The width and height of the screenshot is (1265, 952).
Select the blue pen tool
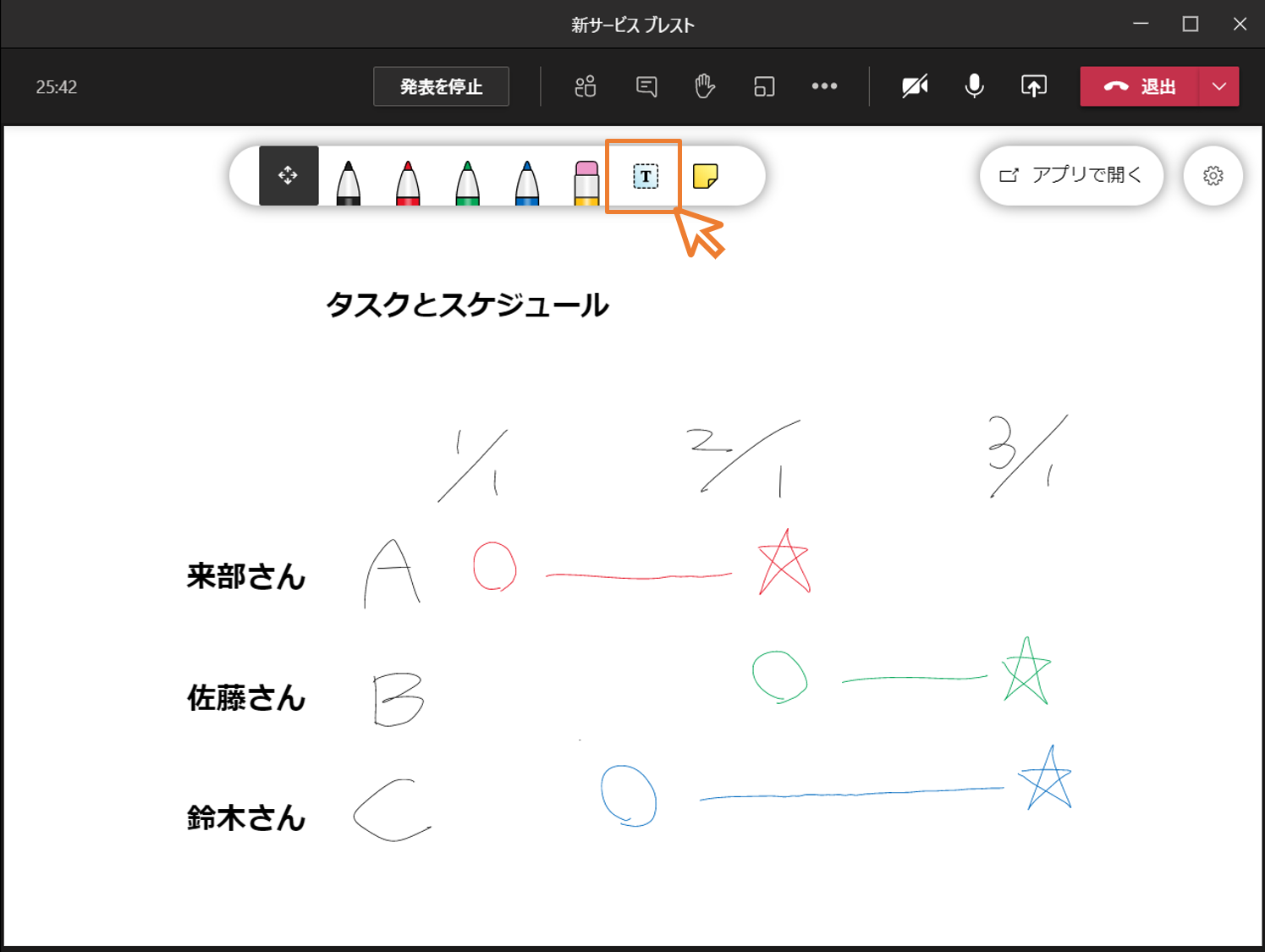point(526,181)
